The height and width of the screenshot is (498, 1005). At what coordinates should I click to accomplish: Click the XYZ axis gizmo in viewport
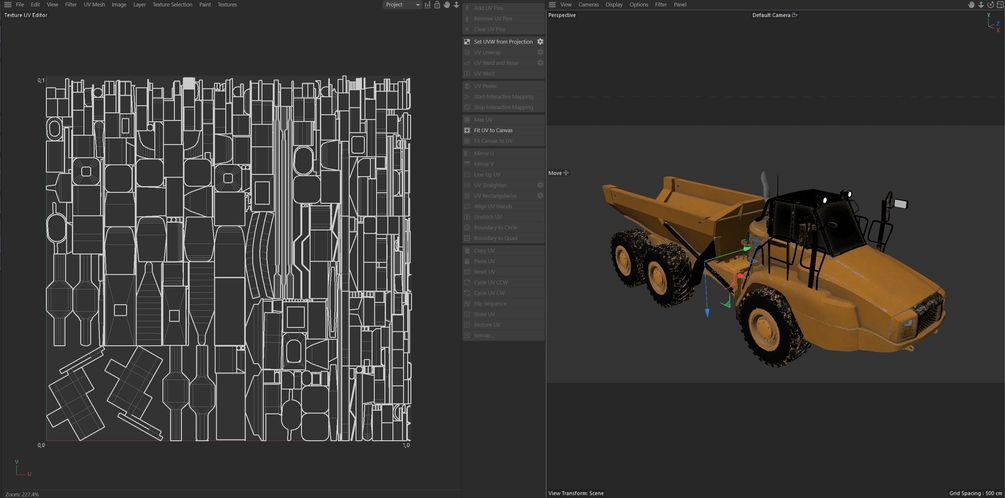coord(988,27)
